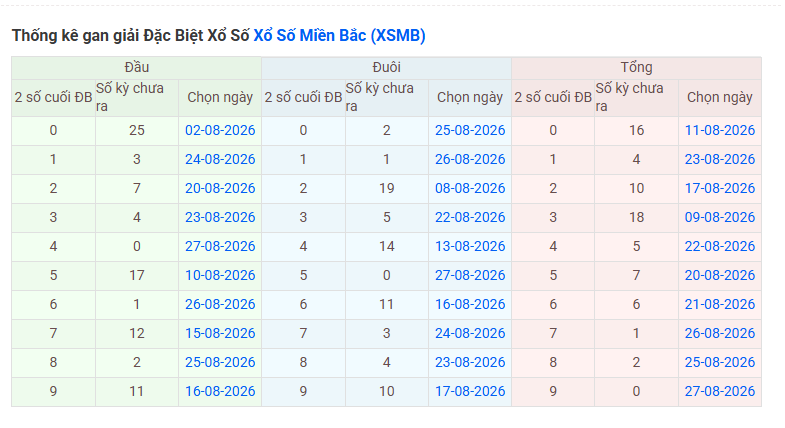Click the Tổng section header cell

point(636,68)
